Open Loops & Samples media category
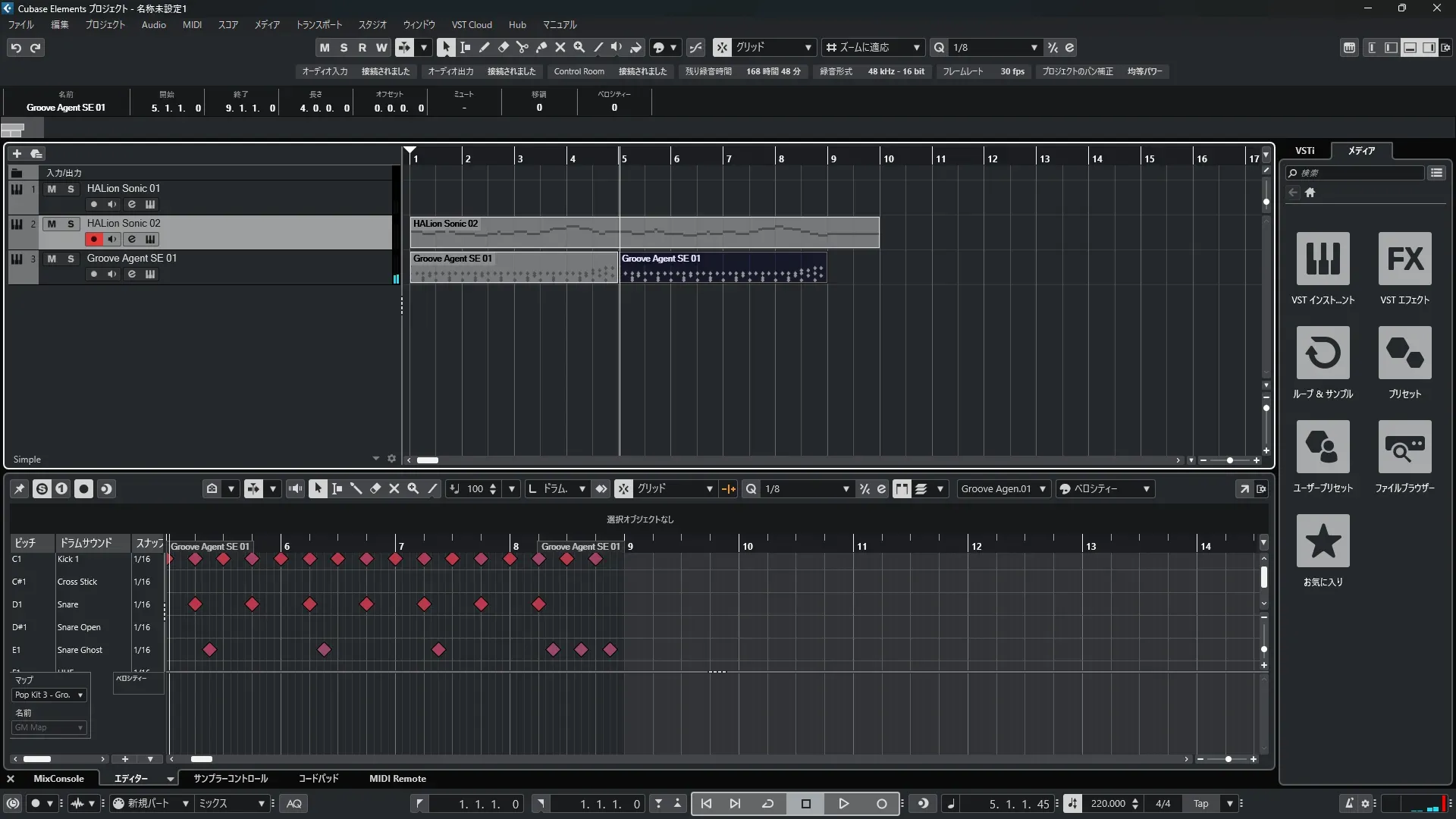Screen dimensions: 1456x819 point(1323,353)
